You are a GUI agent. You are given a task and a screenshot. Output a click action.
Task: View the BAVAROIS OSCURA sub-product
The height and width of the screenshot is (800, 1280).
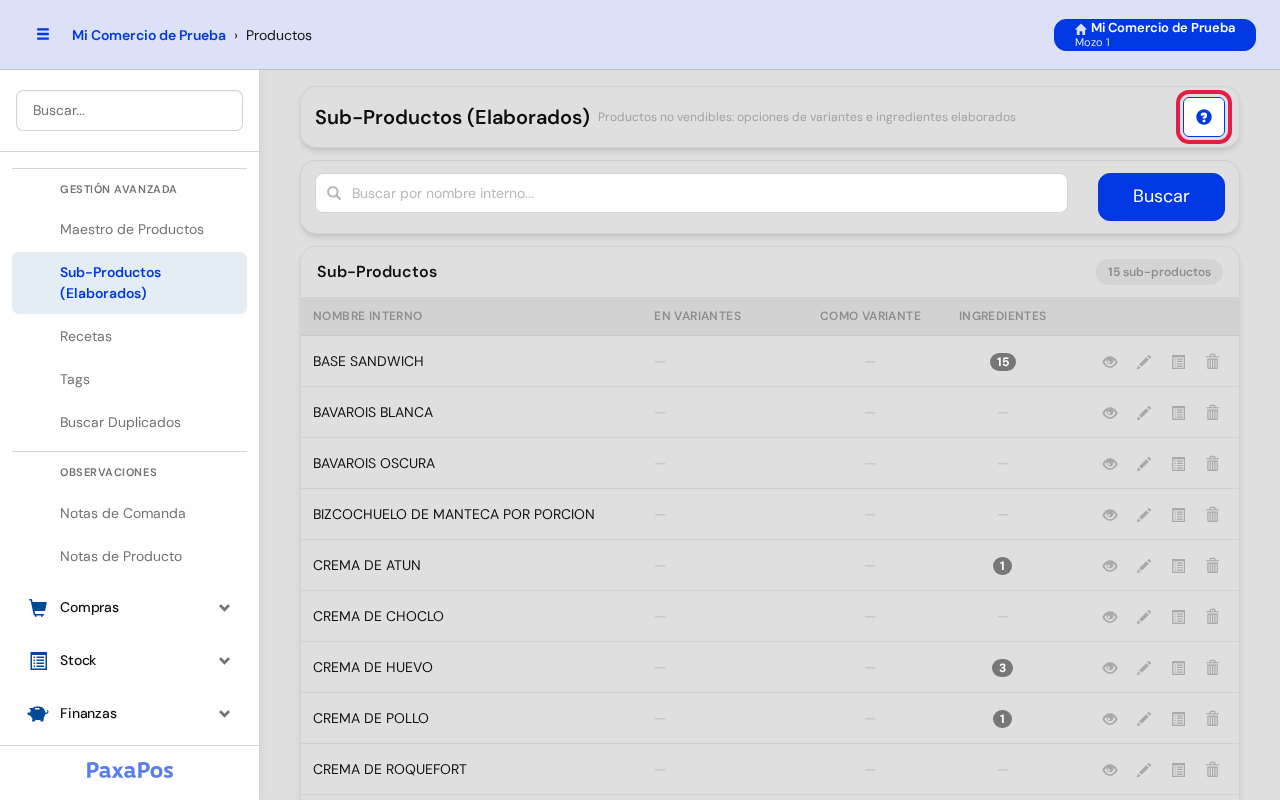pos(1110,464)
